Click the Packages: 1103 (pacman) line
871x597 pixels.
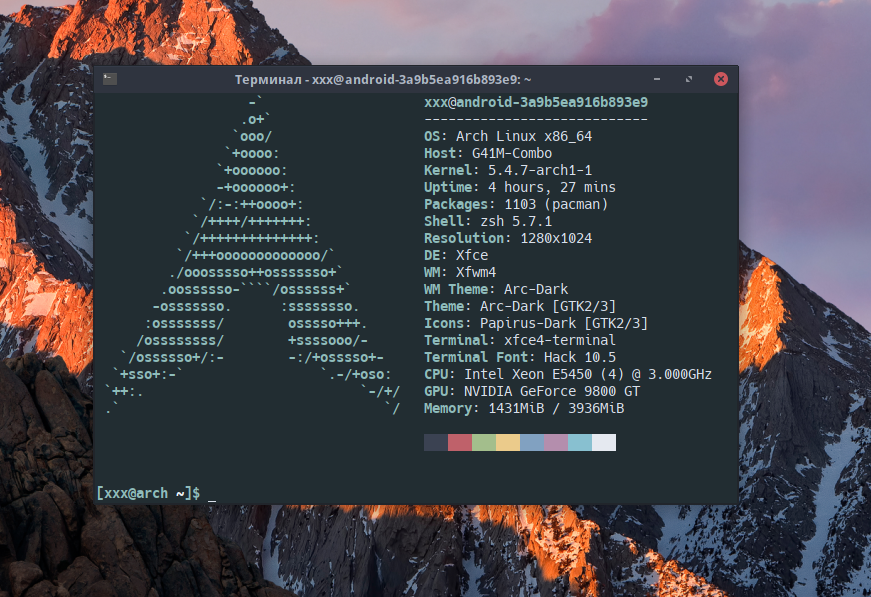(x=516, y=204)
